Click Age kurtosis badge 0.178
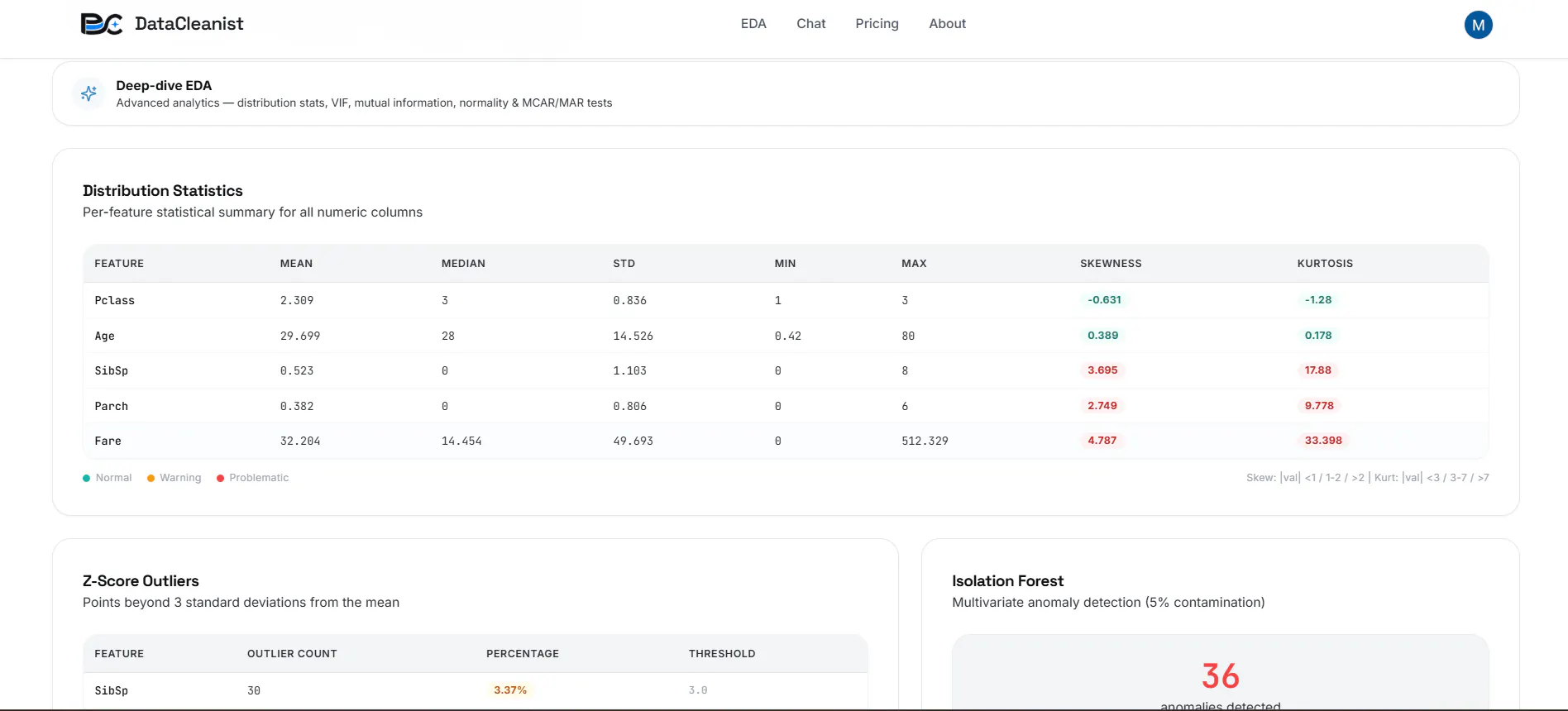This screenshot has width=1568, height=711. point(1318,336)
